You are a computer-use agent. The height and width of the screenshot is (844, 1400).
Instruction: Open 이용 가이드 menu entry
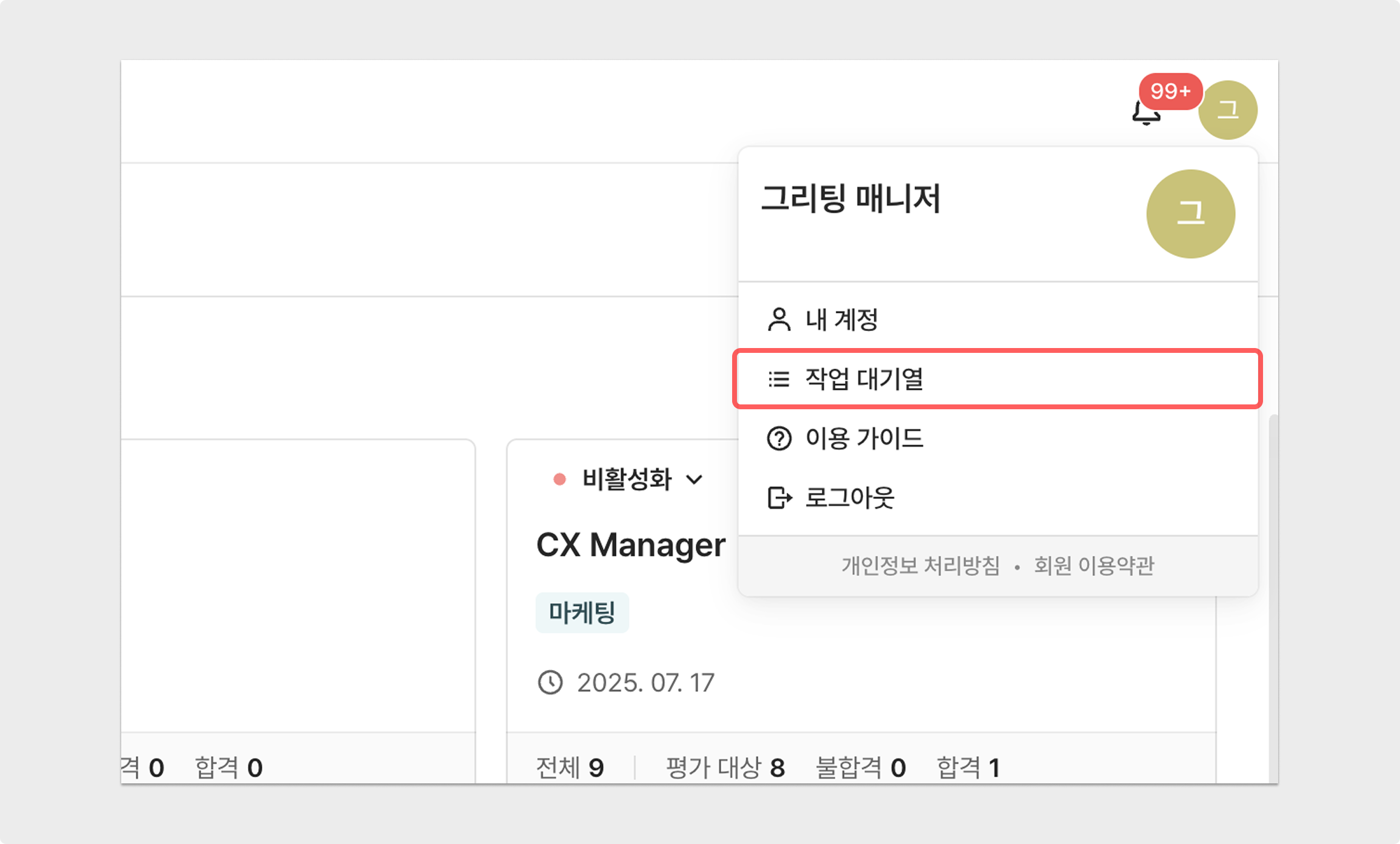864,438
